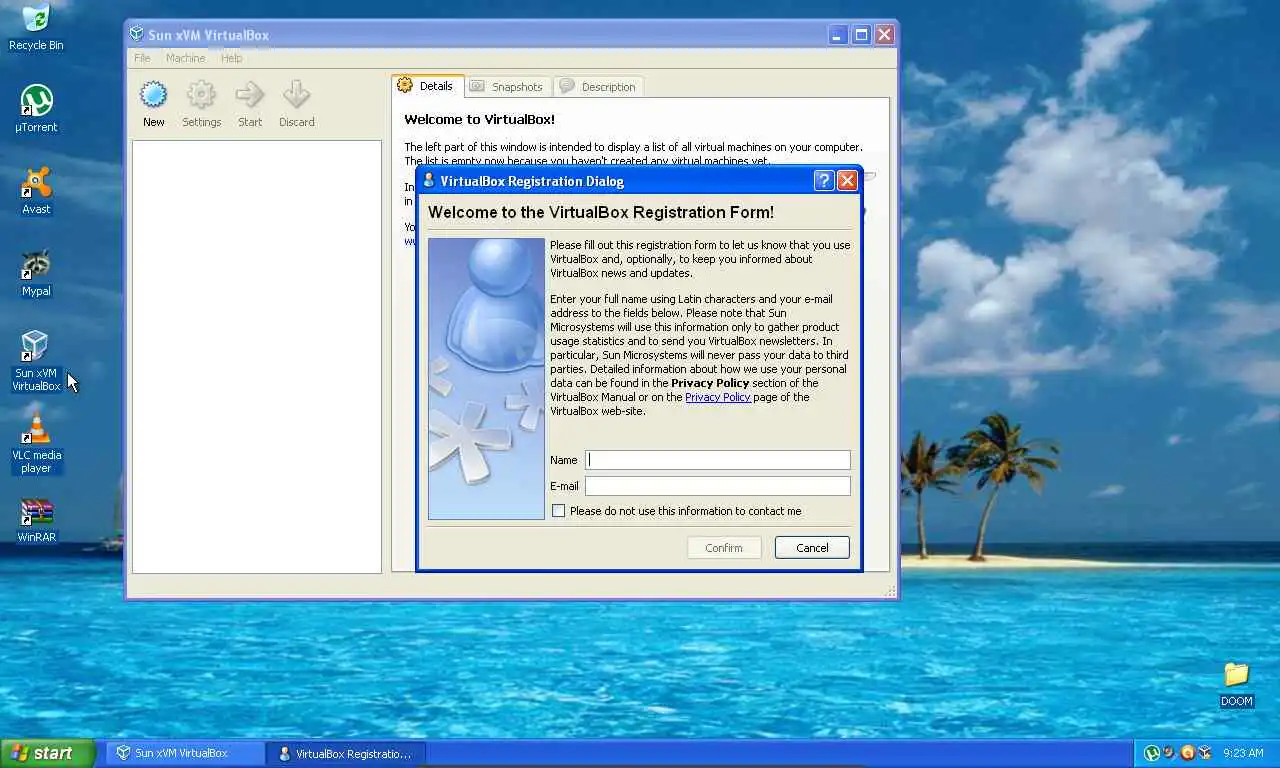1280x768 pixels.
Task: Open the Windows start button
Action: click(x=47, y=753)
